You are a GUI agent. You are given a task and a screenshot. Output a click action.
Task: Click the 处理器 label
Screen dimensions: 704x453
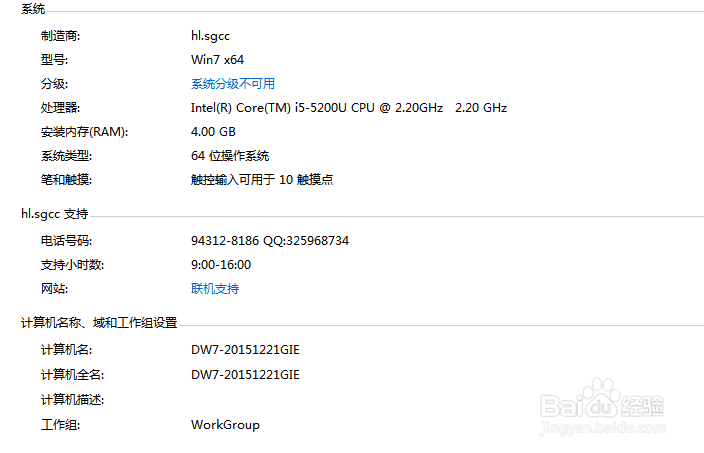tap(60, 108)
